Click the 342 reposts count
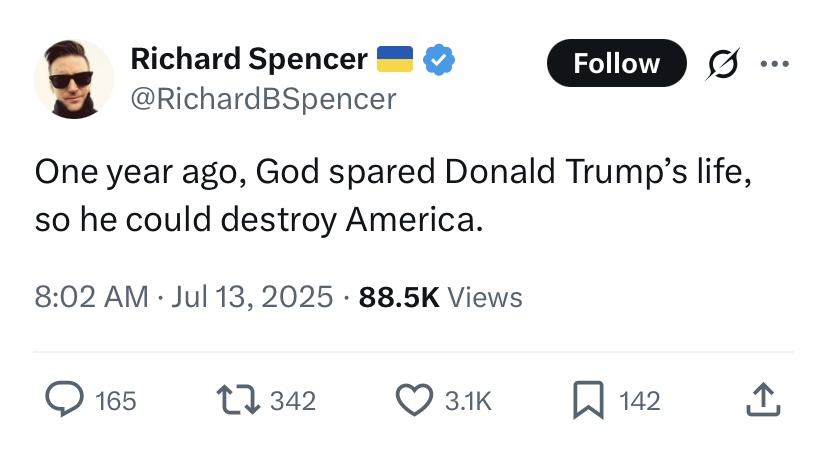The height and width of the screenshot is (453, 827). pyautogui.click(x=293, y=401)
